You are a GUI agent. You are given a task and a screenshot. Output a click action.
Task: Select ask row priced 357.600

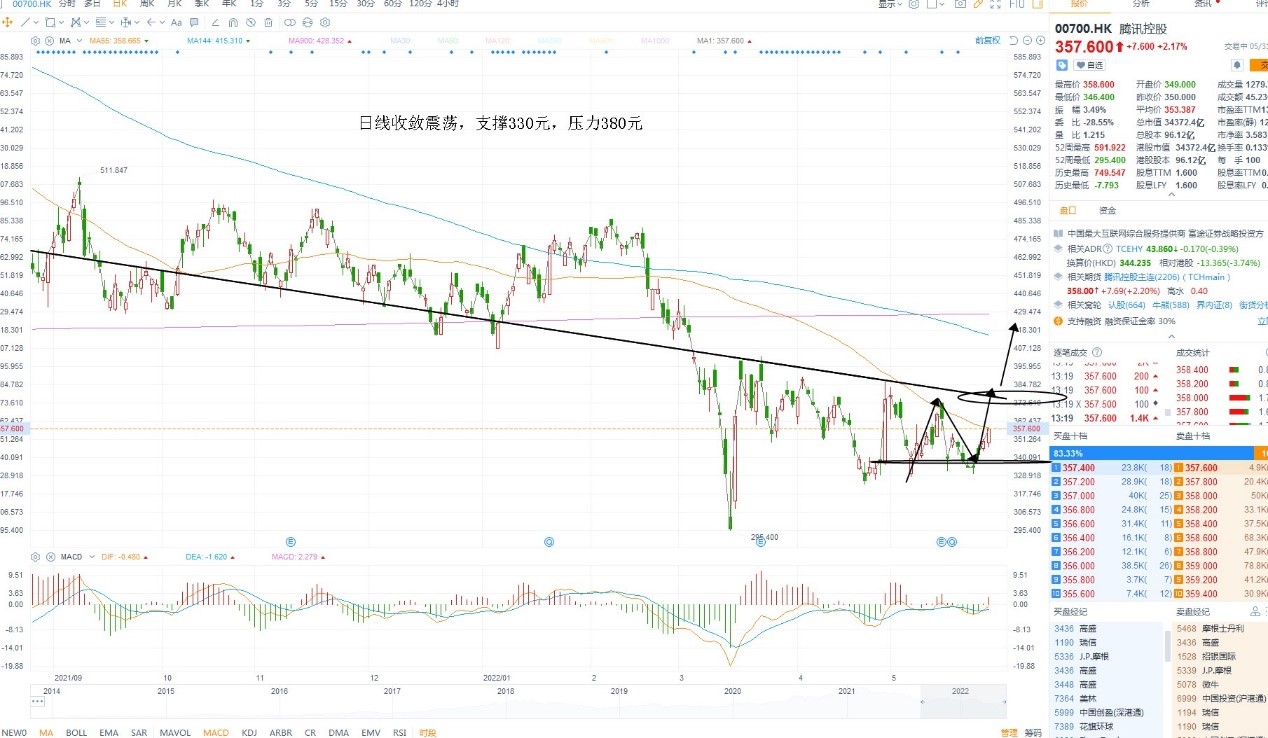1221,467
